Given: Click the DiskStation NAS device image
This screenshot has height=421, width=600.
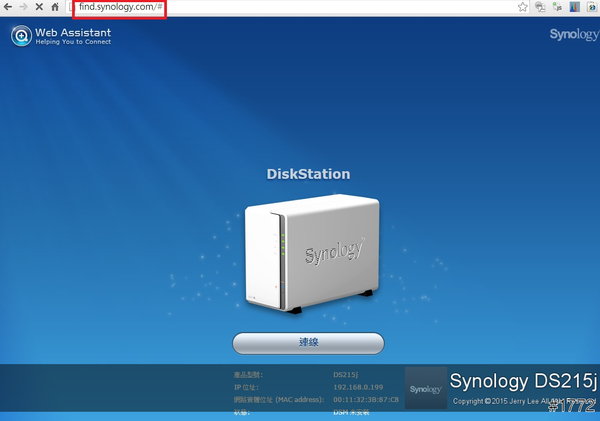Looking at the screenshot, I should [x=312, y=254].
